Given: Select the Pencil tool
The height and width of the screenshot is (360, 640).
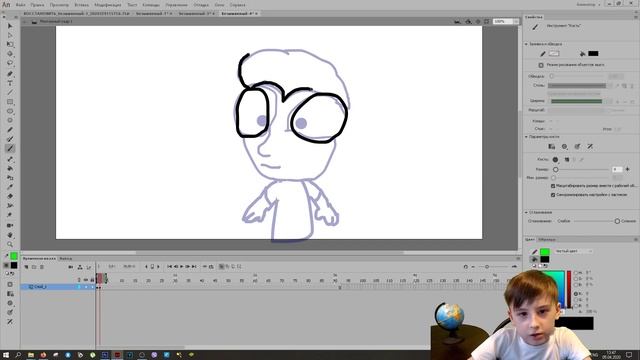Looking at the screenshot, I should click(10, 130).
